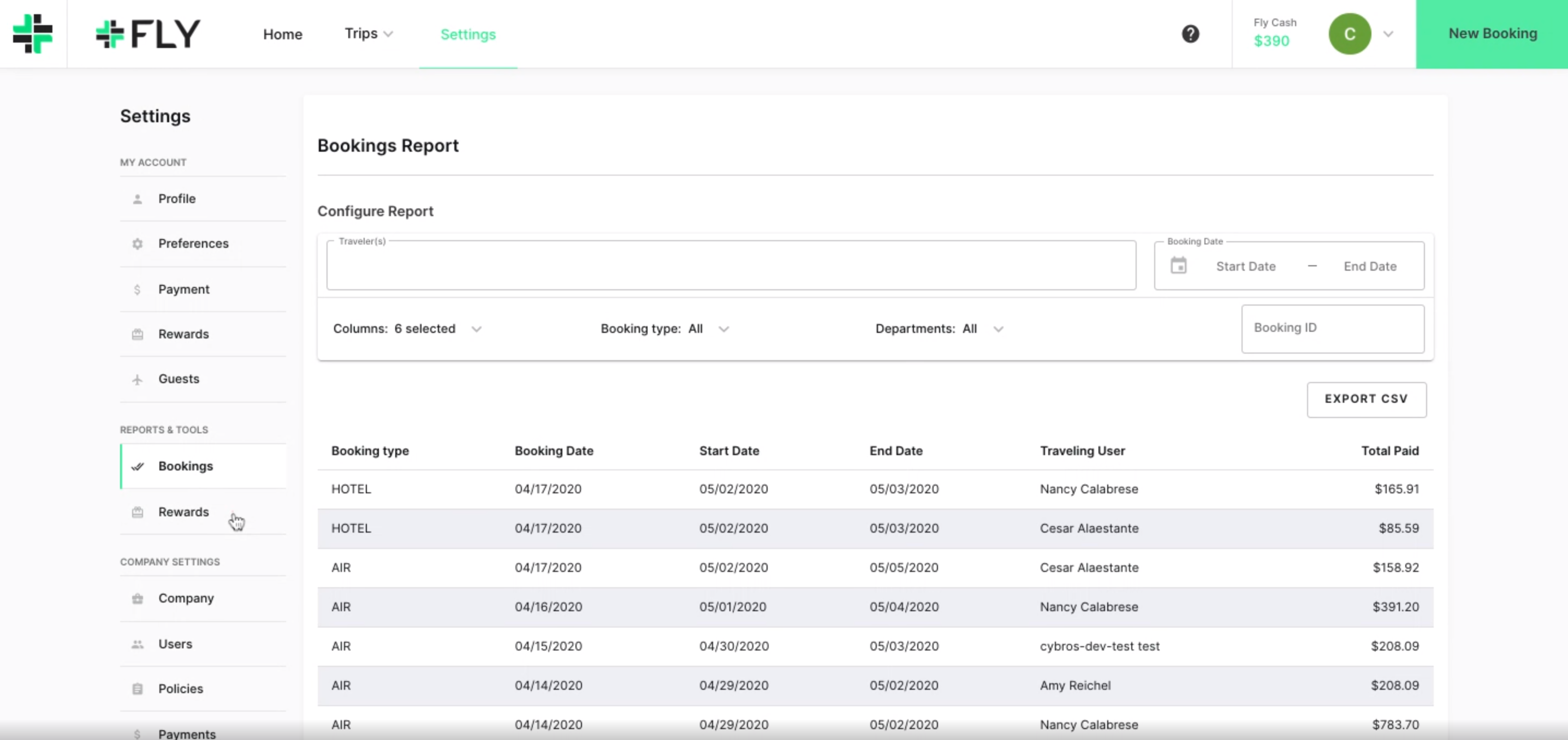The height and width of the screenshot is (740, 1568).
Task: Go to the Home tab
Action: 282,34
